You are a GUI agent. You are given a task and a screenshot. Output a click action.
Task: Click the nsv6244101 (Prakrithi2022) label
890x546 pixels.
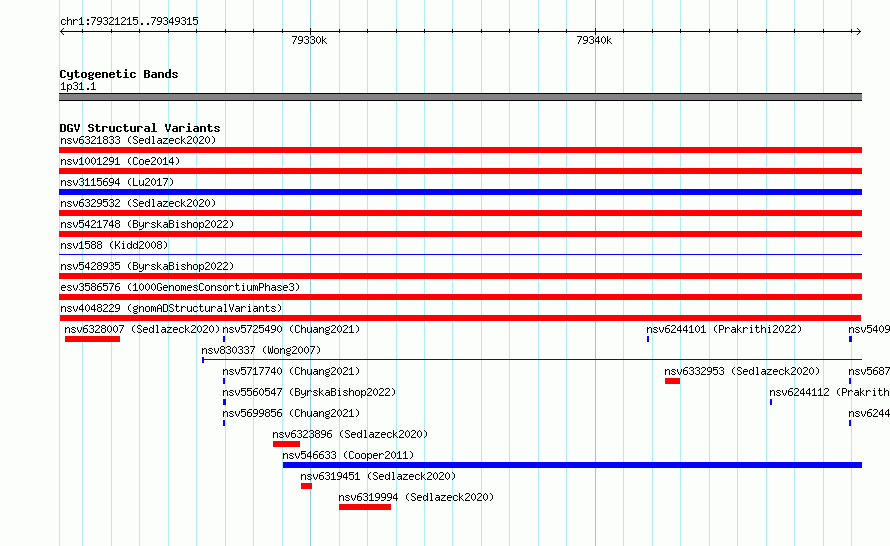click(x=724, y=329)
